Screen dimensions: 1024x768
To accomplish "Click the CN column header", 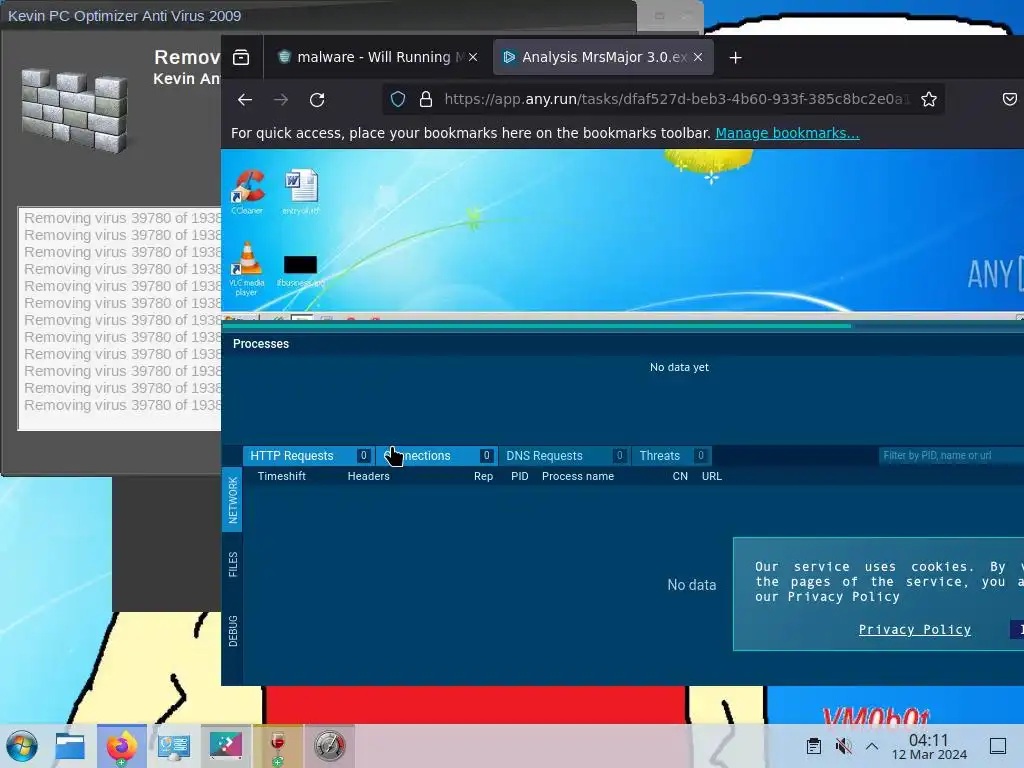I will point(680,476).
